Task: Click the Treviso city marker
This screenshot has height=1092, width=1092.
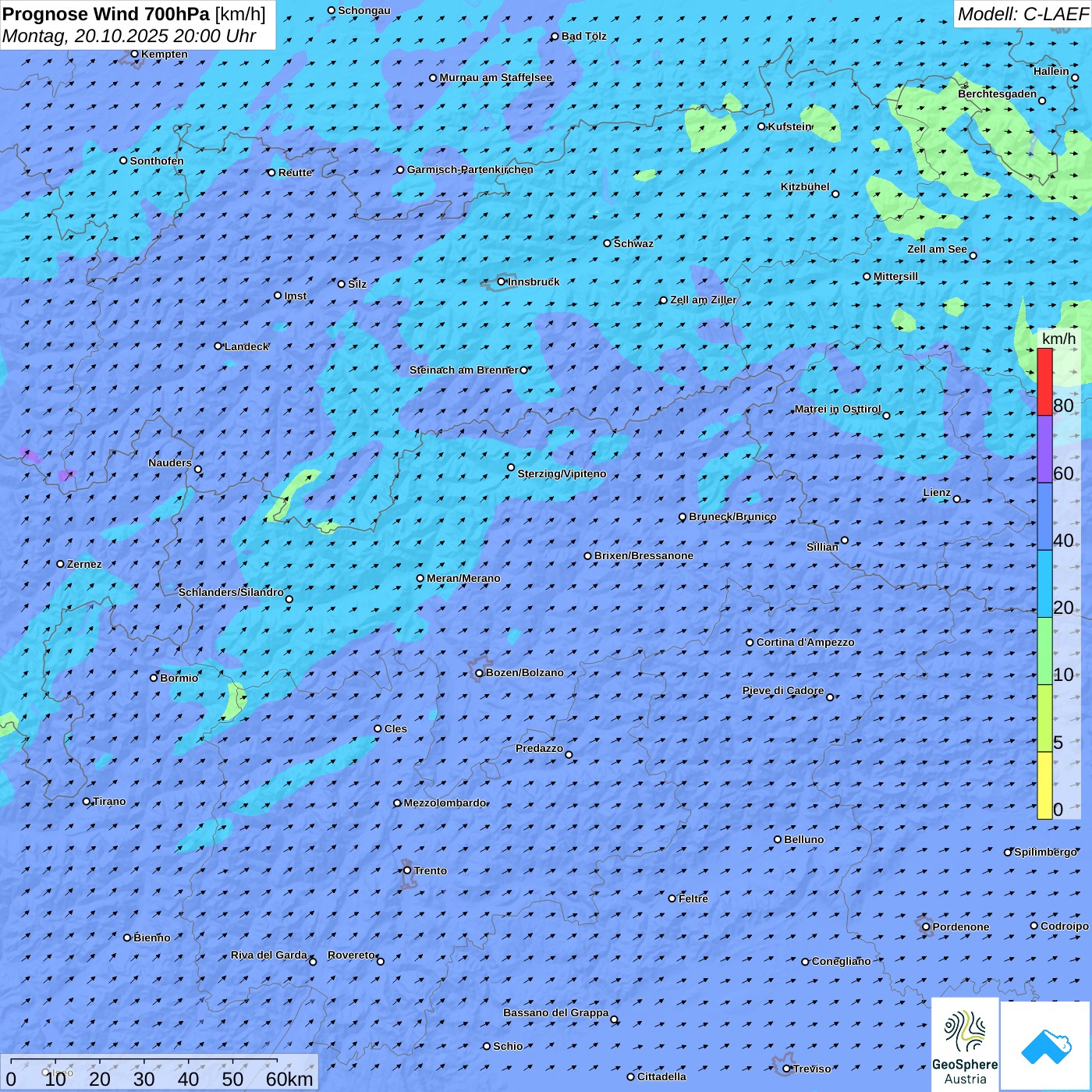Action: (786, 1069)
